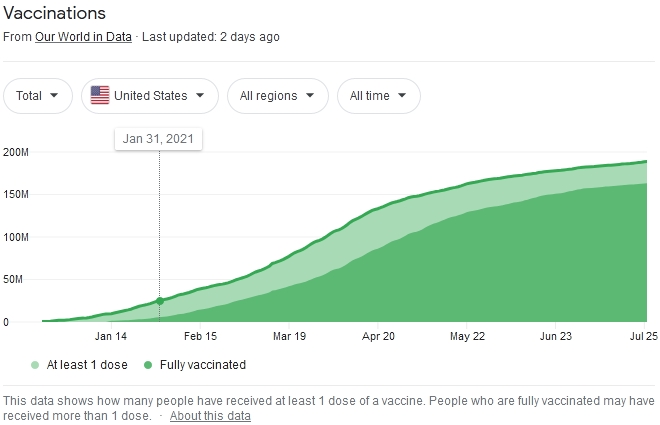Toggle the Fully vaccinated legend label
The width and height of the screenshot is (660, 425).
tap(203, 365)
